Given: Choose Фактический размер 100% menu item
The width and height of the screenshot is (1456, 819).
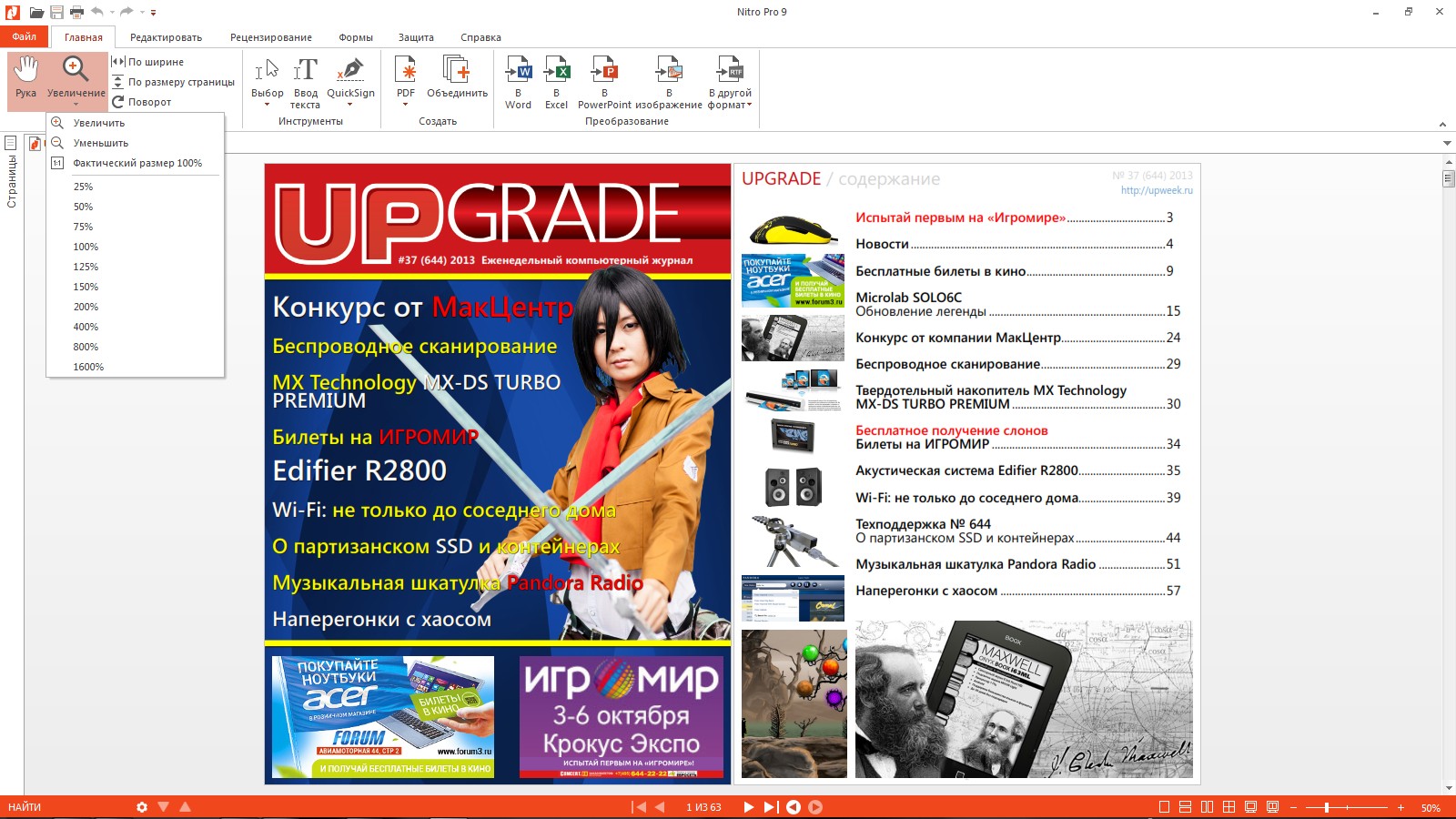Looking at the screenshot, I should [136, 163].
